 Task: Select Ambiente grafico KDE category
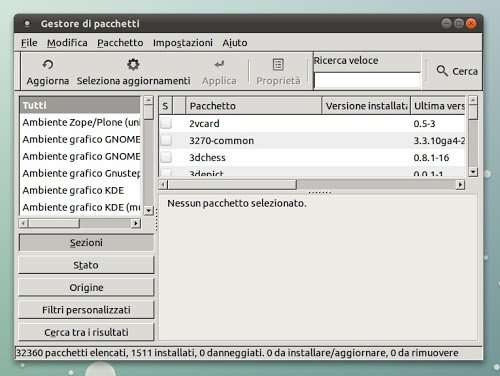pyautogui.click(x=80, y=190)
